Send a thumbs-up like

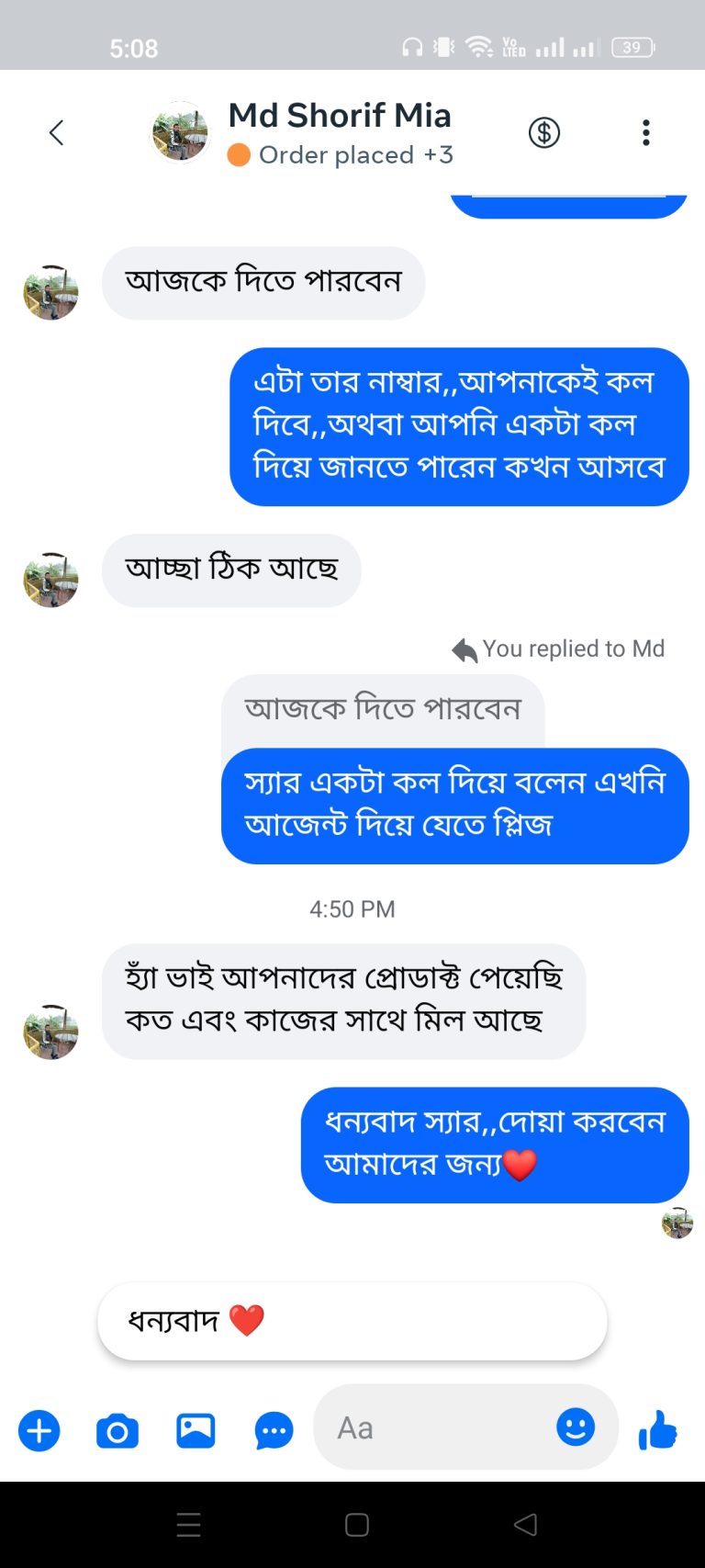click(x=658, y=1430)
